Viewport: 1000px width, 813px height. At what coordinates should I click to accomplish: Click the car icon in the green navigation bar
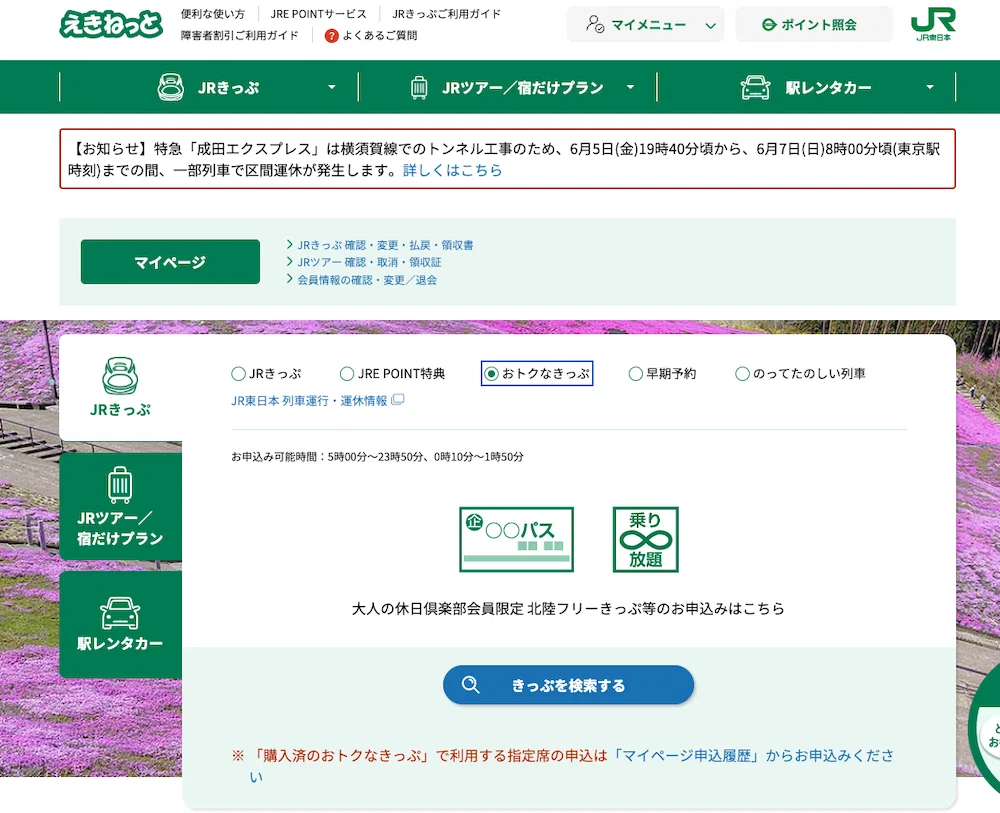[x=755, y=87]
